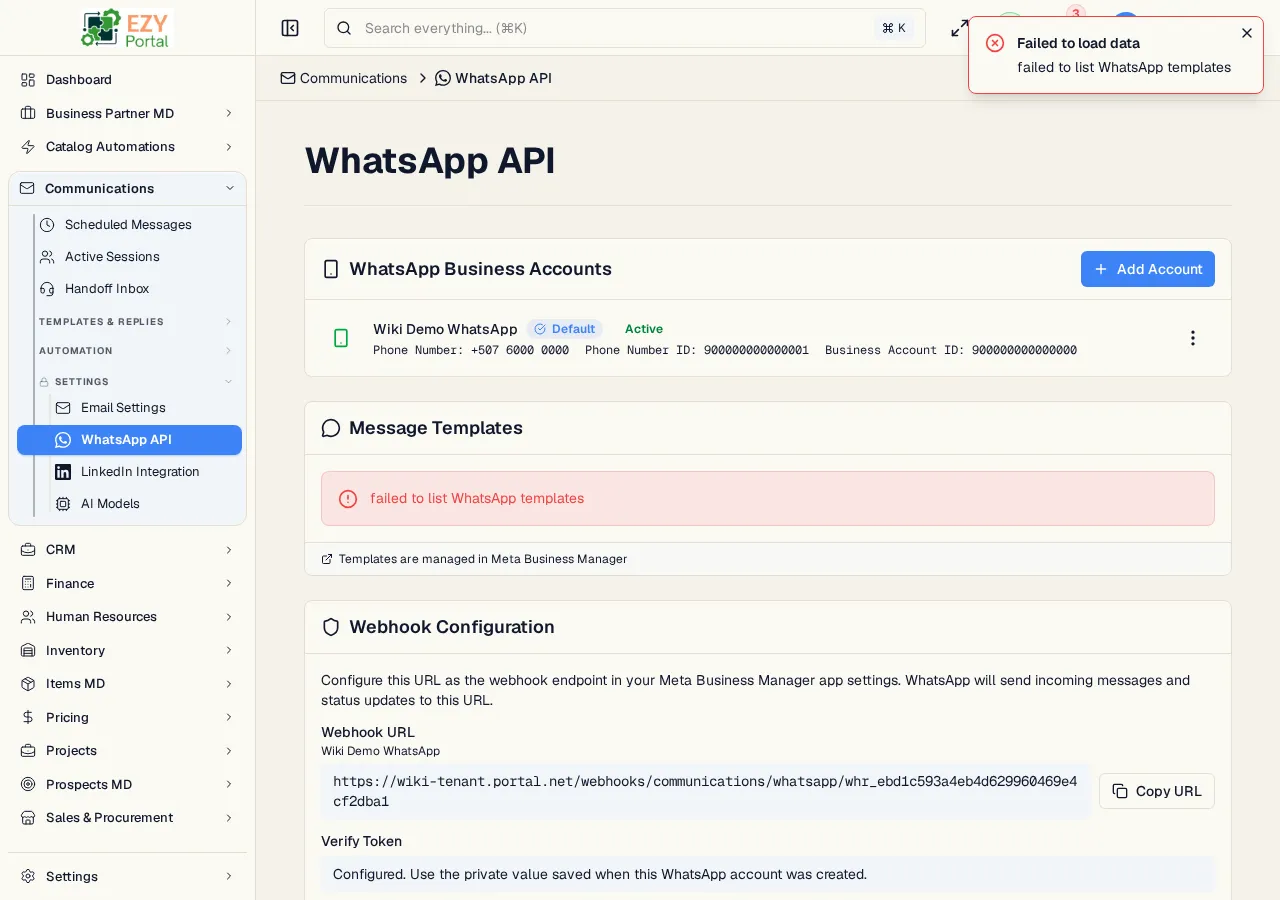Click the Default badge on Wiki Demo WhatsApp
This screenshot has height=900, width=1280.
(565, 329)
